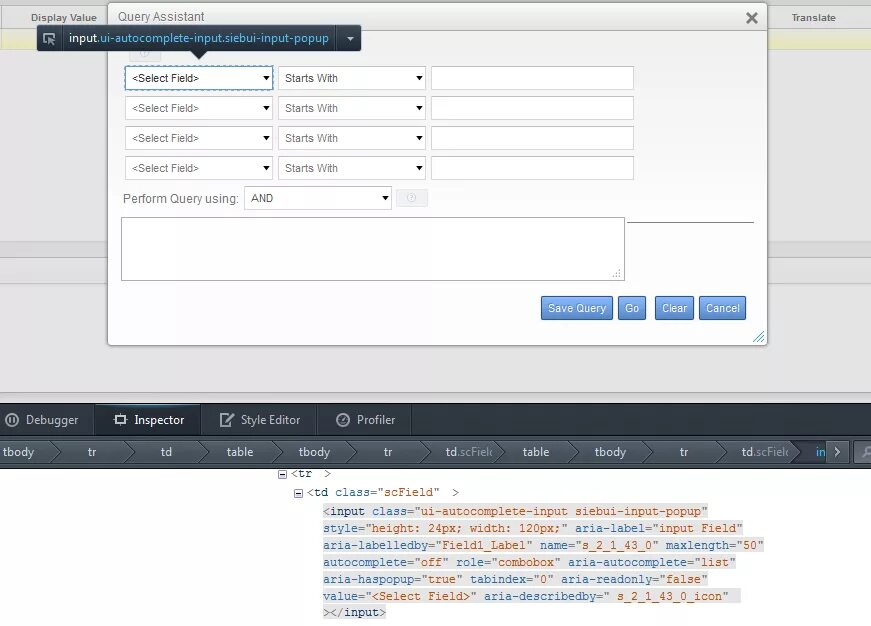The height and width of the screenshot is (626, 871).
Task: Click the Clear button
Action: (674, 308)
